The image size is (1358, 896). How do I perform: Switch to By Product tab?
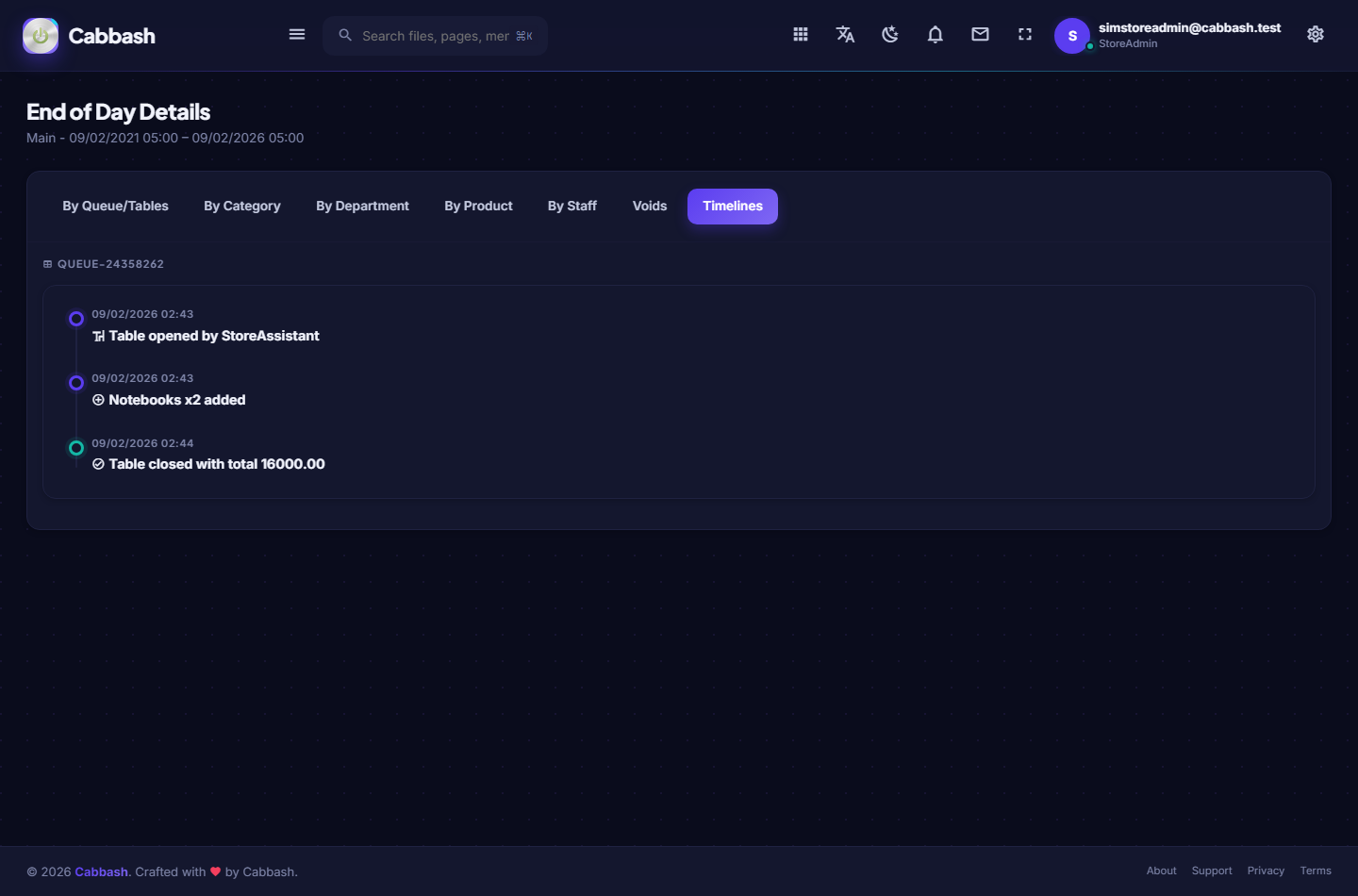click(479, 206)
